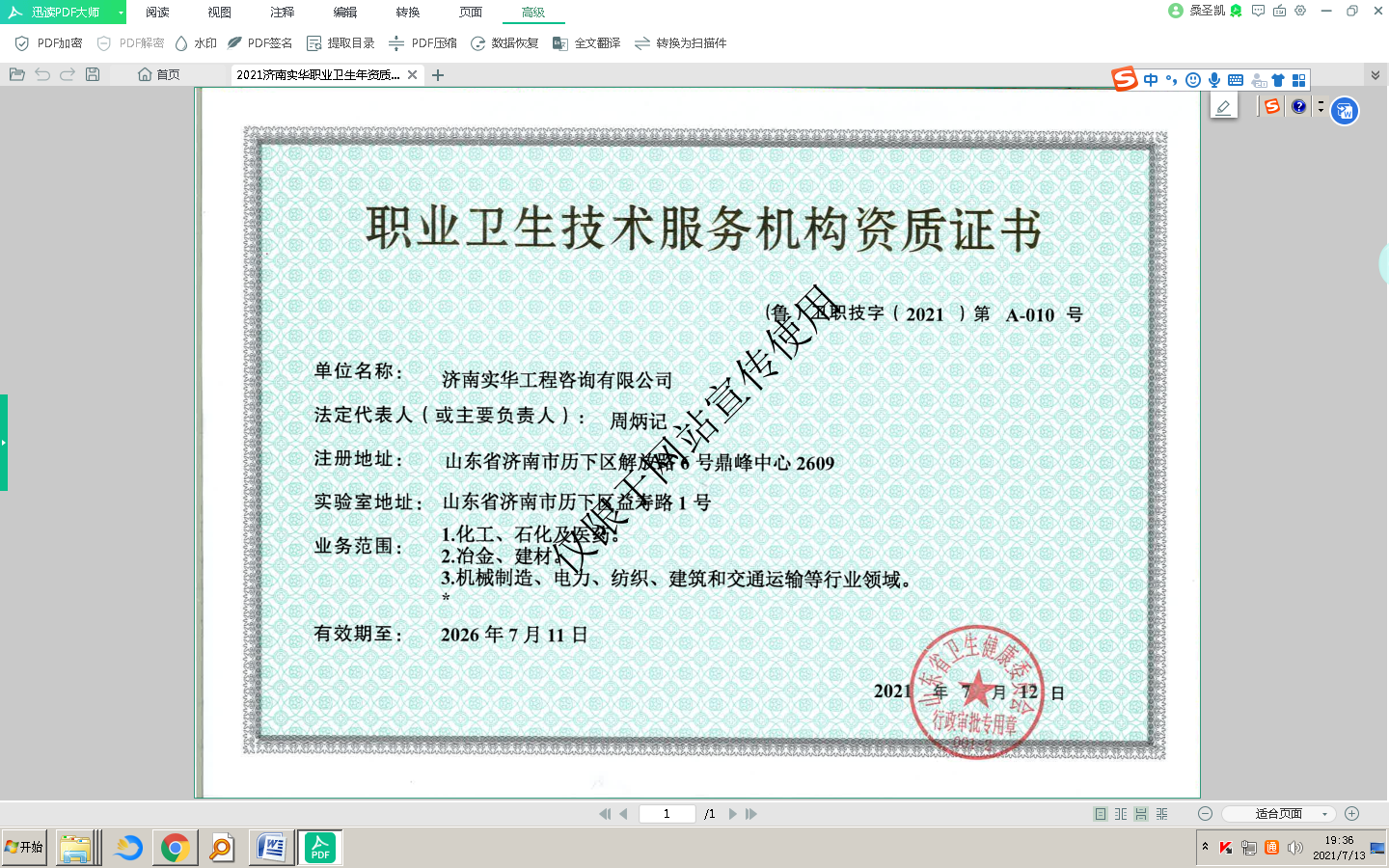
Task: Go to last page arrow
Action: [751, 814]
